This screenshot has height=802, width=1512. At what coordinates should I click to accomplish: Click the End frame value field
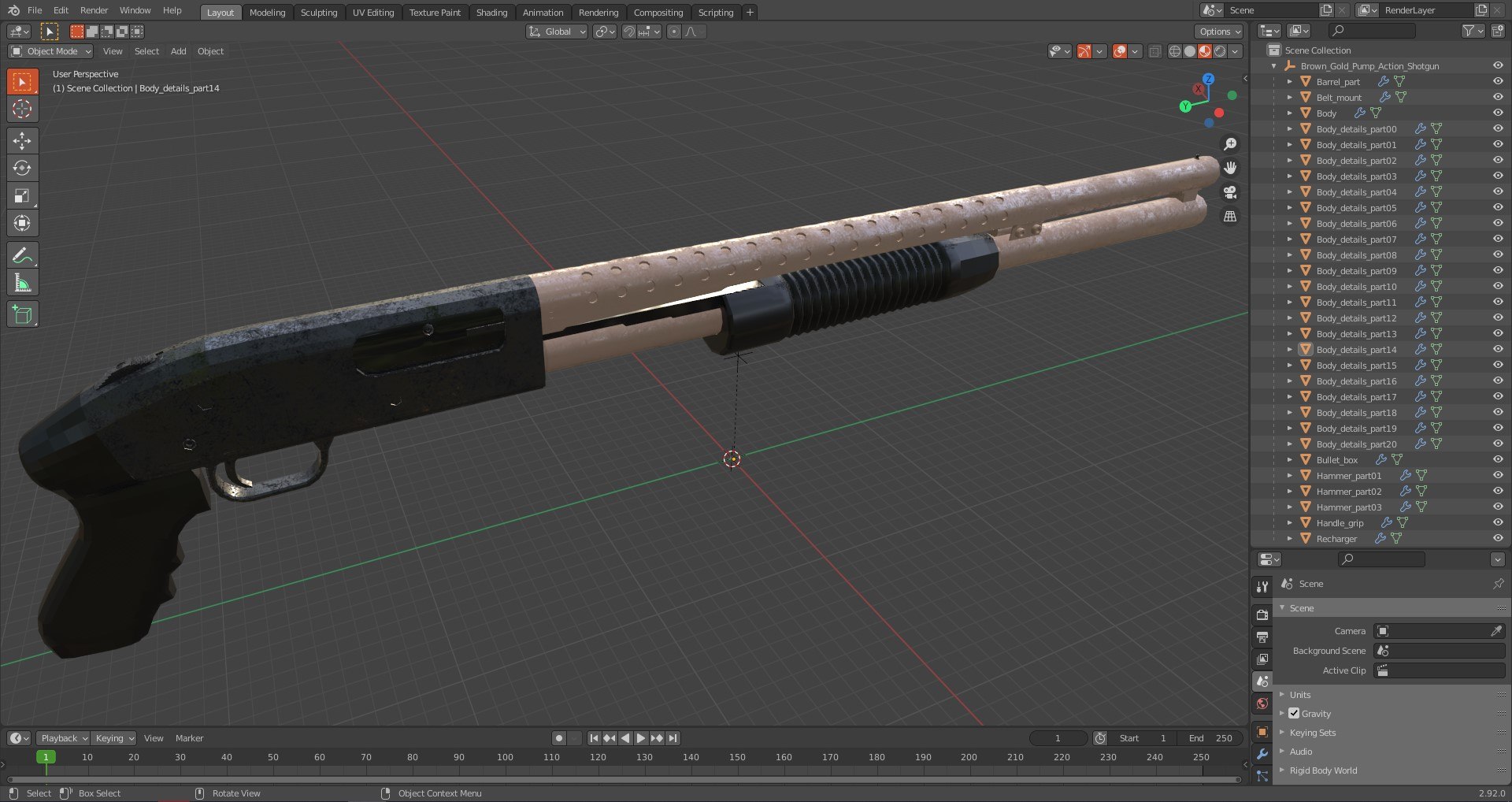click(x=1211, y=738)
